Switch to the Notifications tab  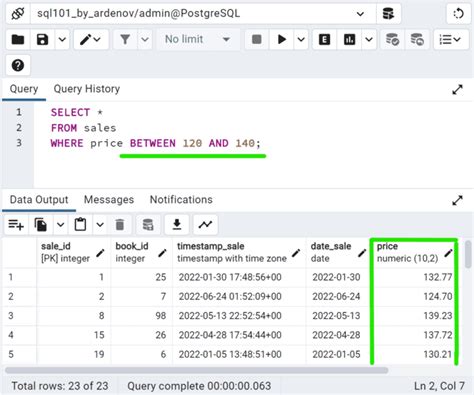click(x=181, y=200)
